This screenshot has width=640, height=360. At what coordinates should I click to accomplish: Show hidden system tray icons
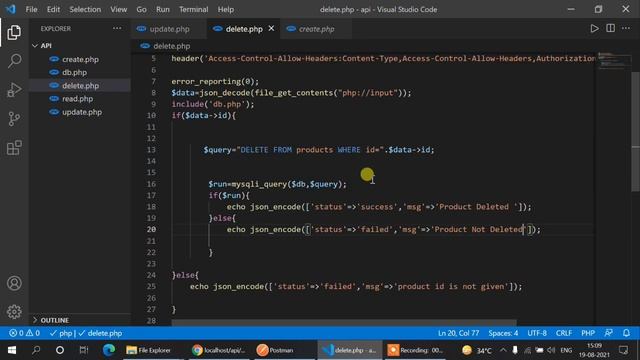point(503,350)
